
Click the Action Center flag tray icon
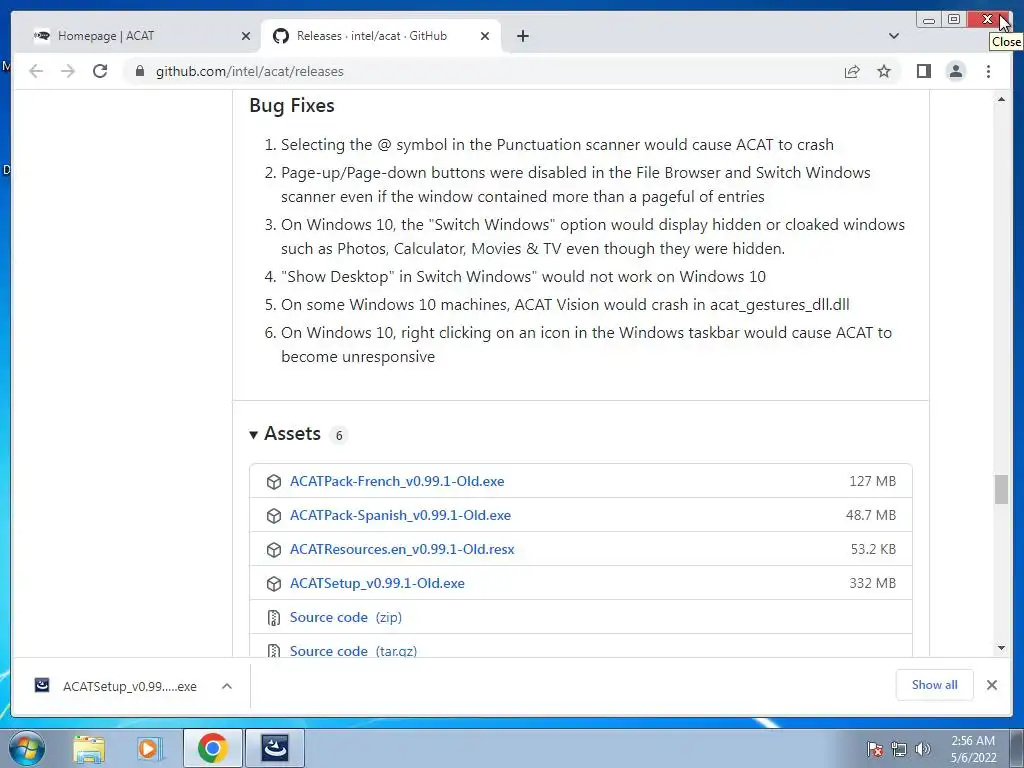pos(875,749)
